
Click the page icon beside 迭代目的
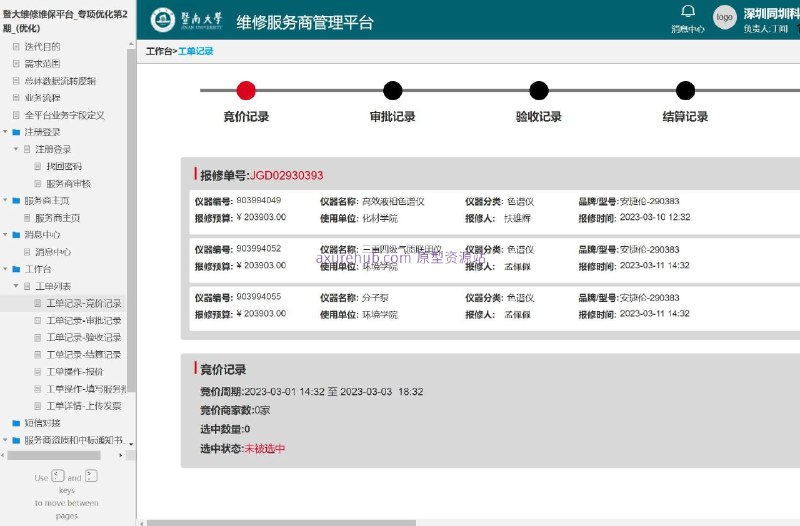point(16,46)
